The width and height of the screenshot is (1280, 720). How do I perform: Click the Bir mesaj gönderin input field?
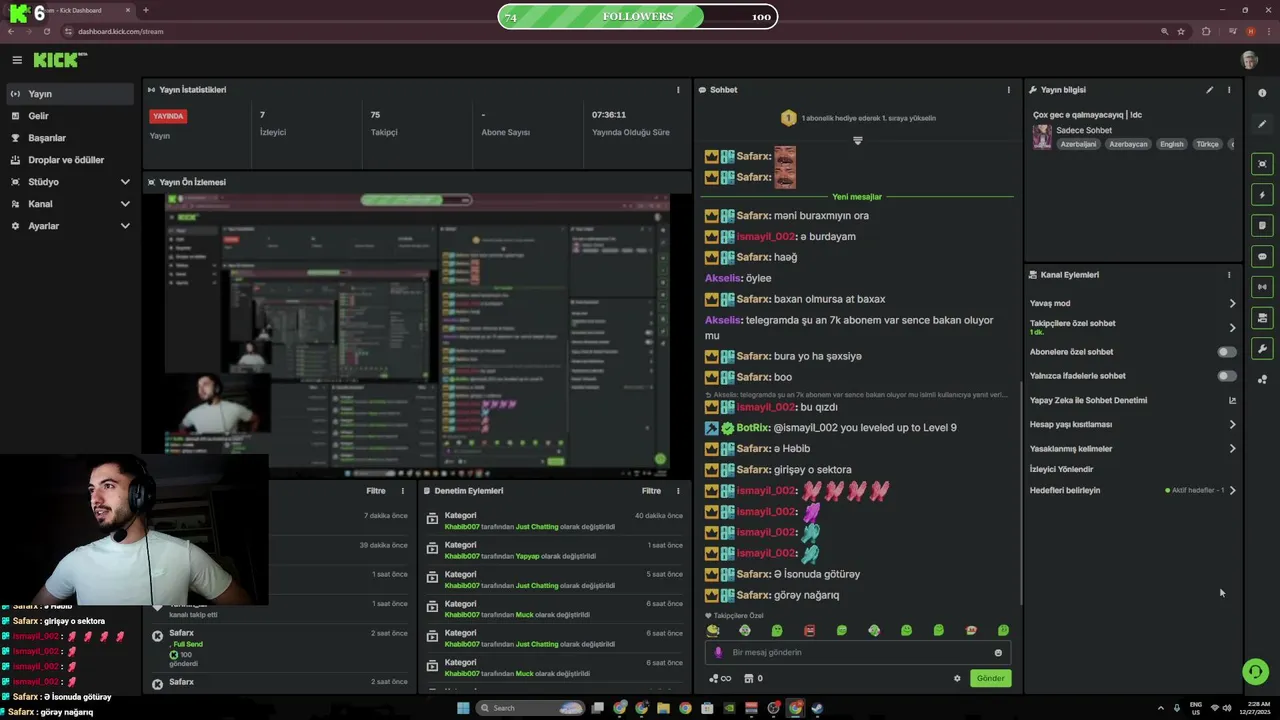(858, 653)
